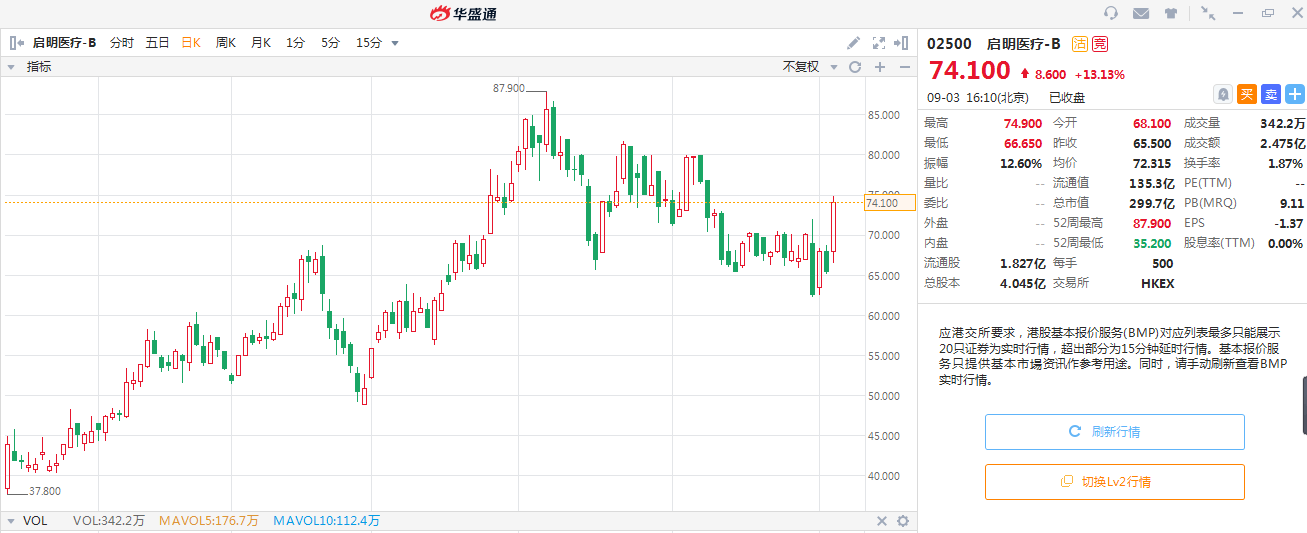Click the 刷新行情 refresh quotes button
This screenshot has height=533, width=1307.
point(1114,432)
